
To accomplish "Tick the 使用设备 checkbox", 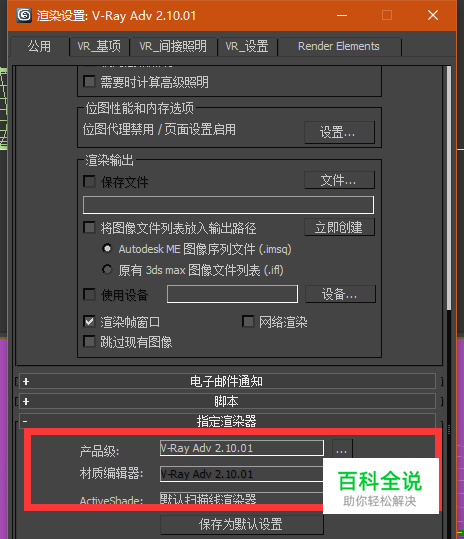I will (x=89, y=295).
